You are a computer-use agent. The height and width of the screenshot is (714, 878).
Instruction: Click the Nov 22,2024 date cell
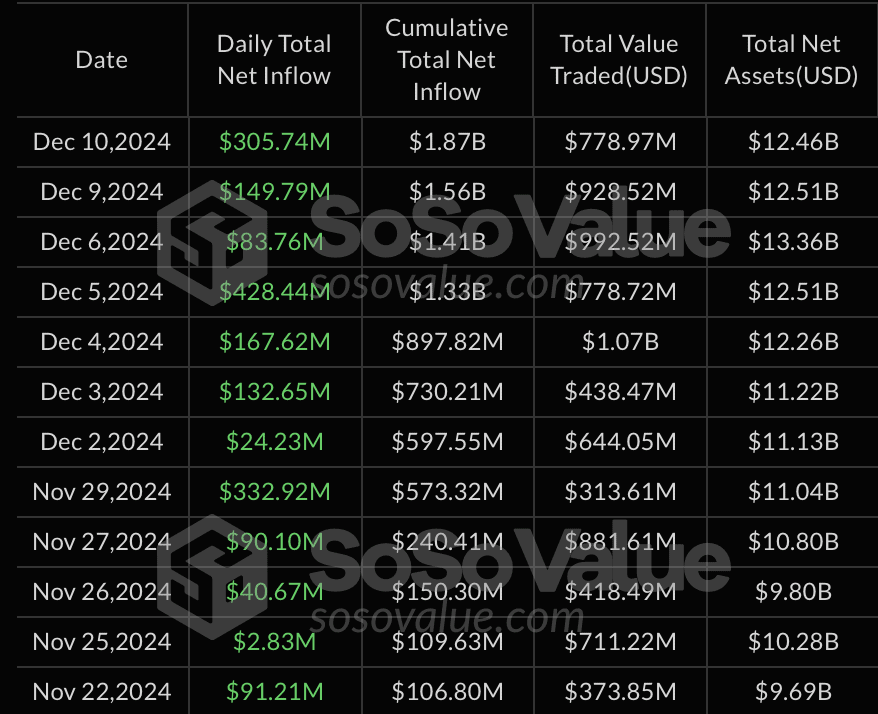click(x=101, y=692)
